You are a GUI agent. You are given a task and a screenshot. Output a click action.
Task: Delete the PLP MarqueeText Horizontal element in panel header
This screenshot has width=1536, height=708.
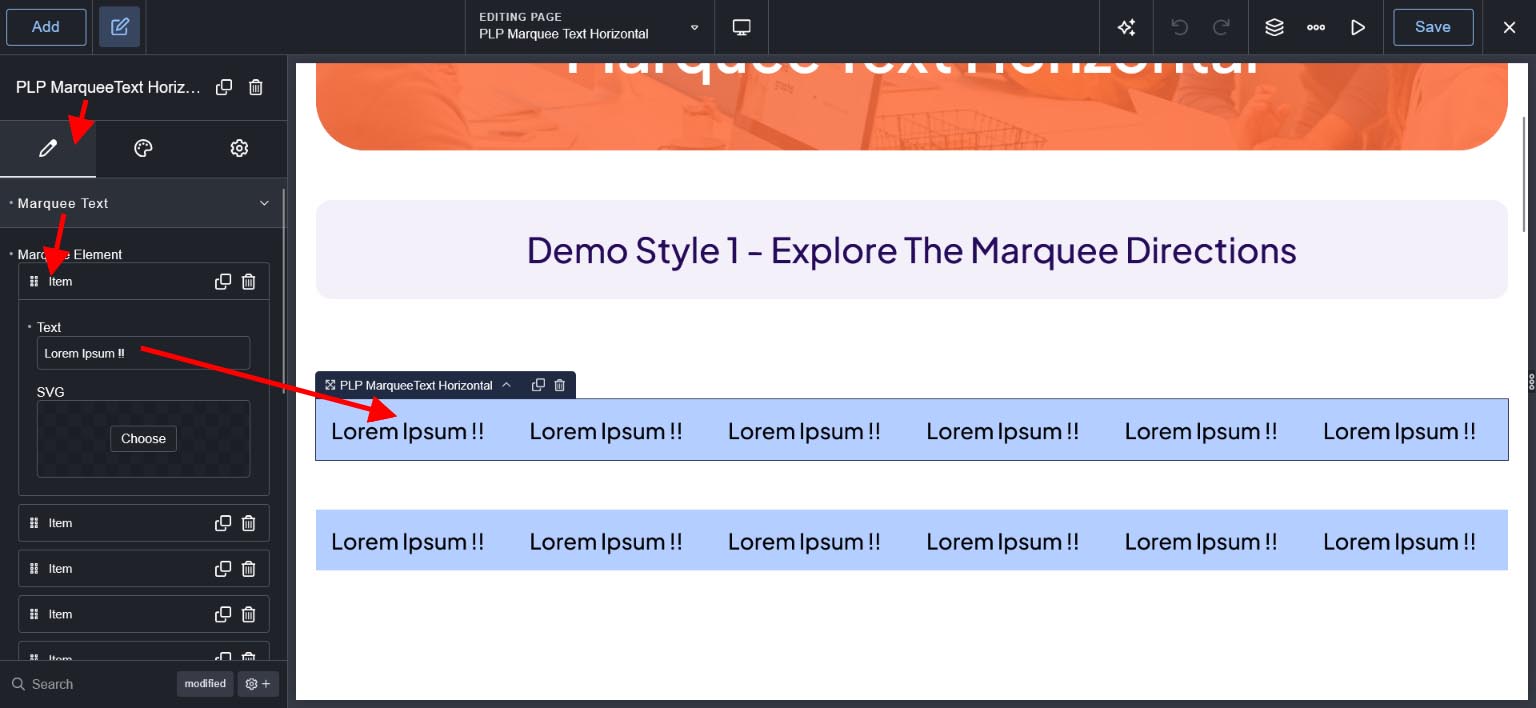pos(256,87)
